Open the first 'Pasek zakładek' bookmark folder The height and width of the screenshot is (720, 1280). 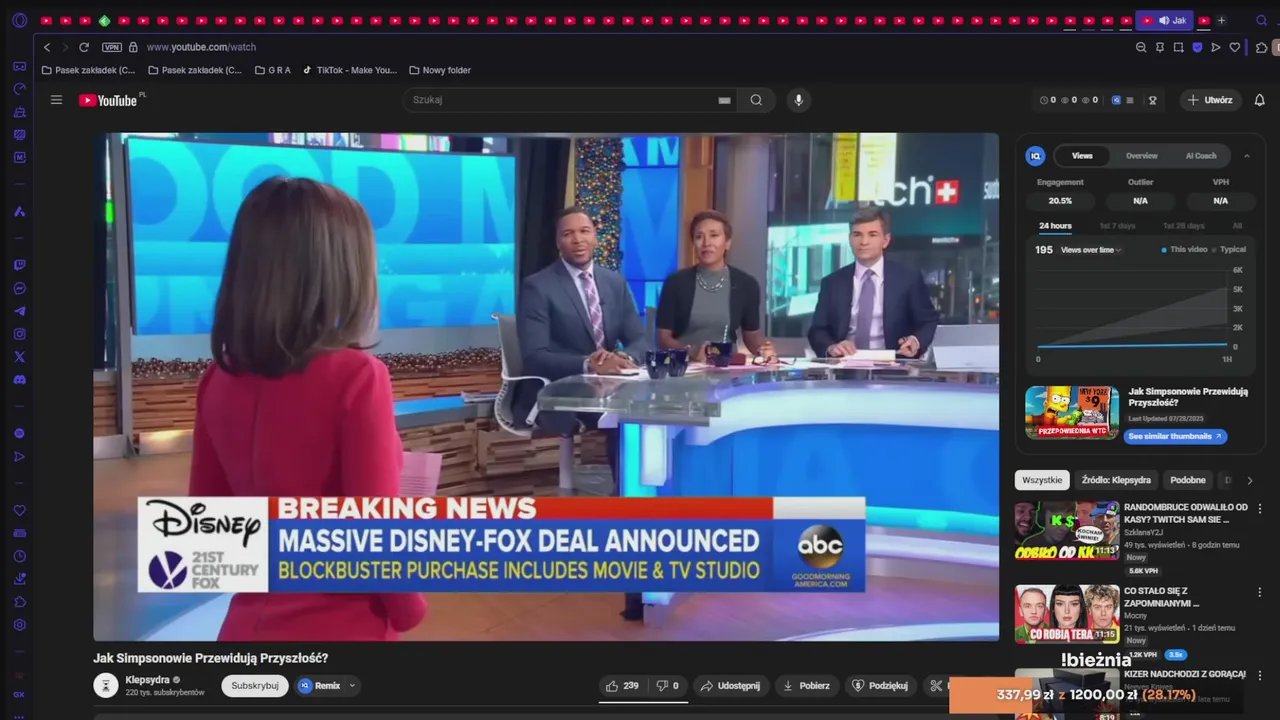pos(88,70)
